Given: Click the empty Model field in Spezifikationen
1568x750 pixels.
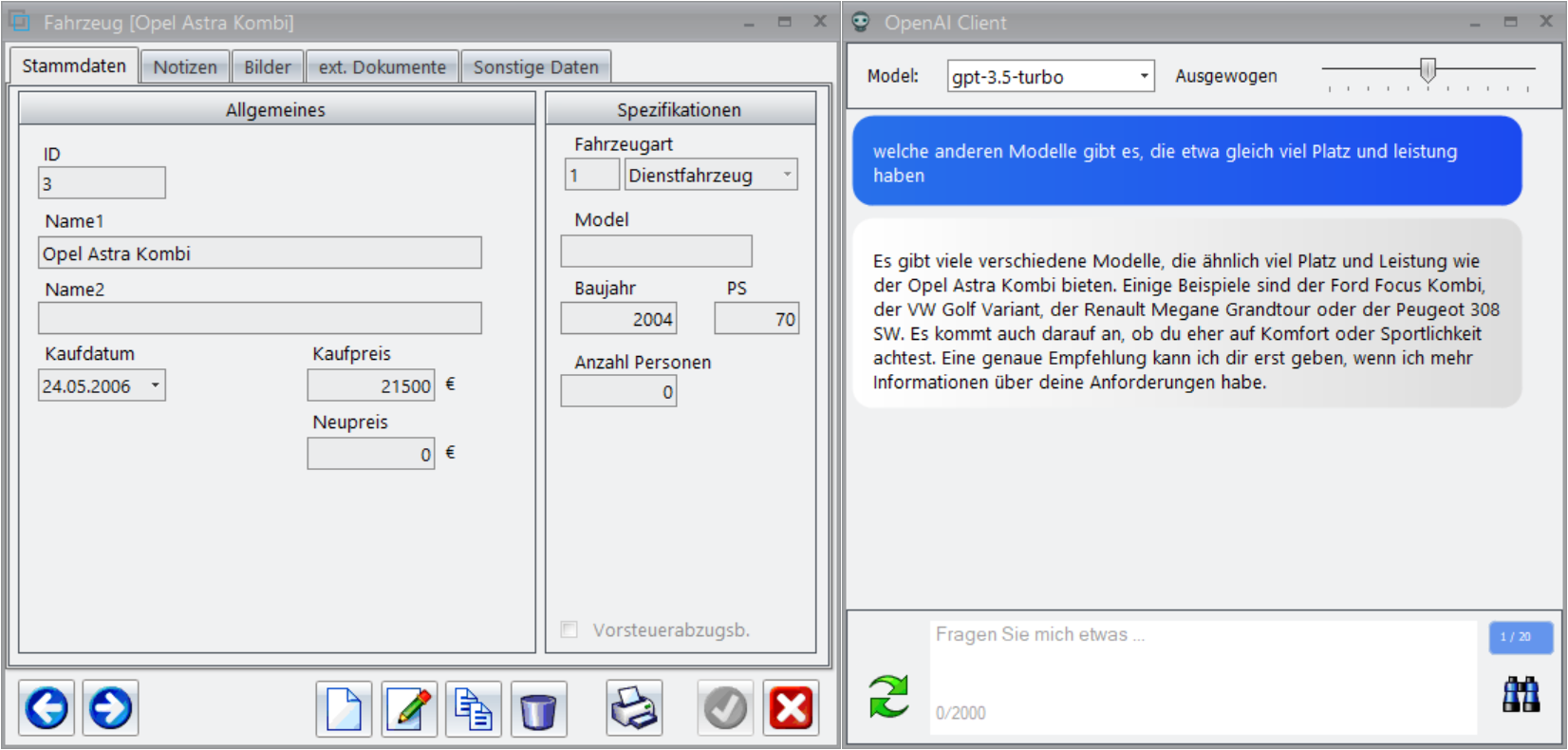Looking at the screenshot, I should (x=656, y=252).
